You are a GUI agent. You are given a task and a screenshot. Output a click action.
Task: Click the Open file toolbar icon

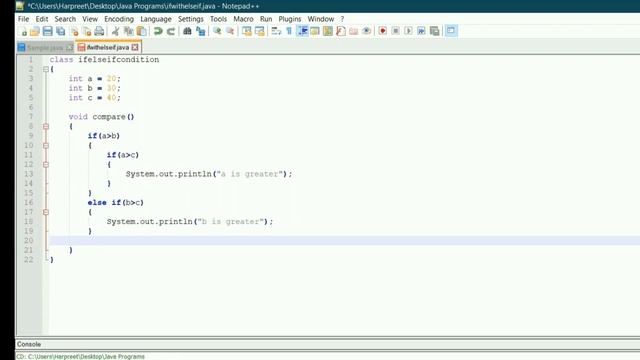click(x=35, y=31)
